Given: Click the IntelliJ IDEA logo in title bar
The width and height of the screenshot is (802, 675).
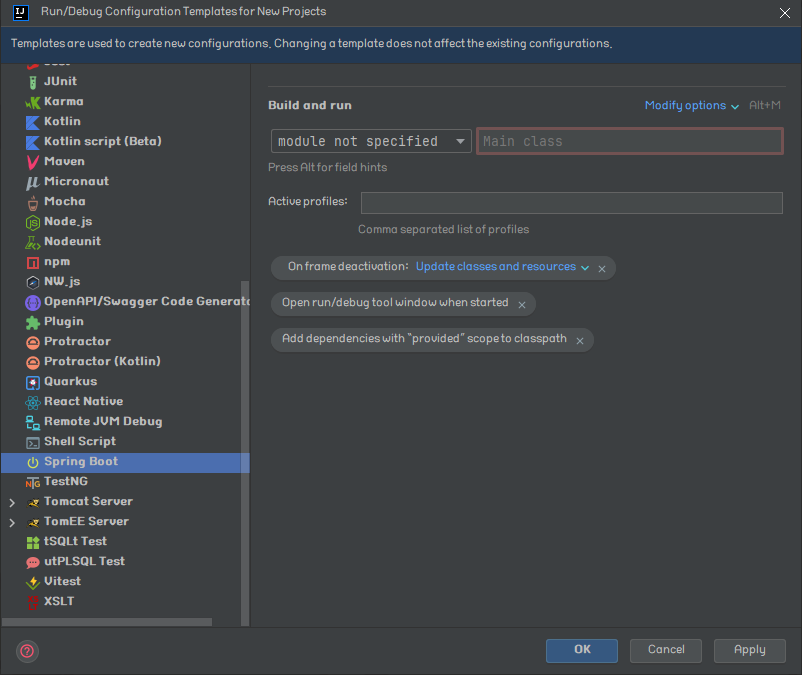Looking at the screenshot, I should pos(20,12).
